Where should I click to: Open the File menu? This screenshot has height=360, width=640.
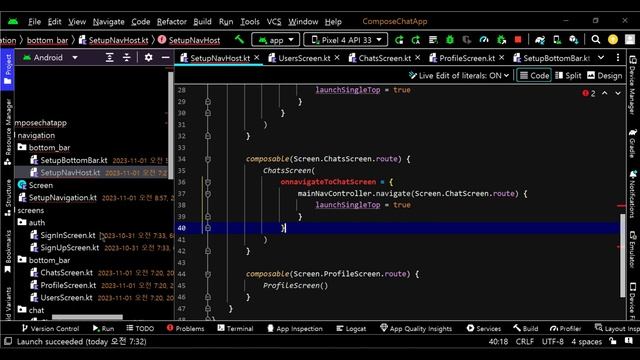point(34,22)
